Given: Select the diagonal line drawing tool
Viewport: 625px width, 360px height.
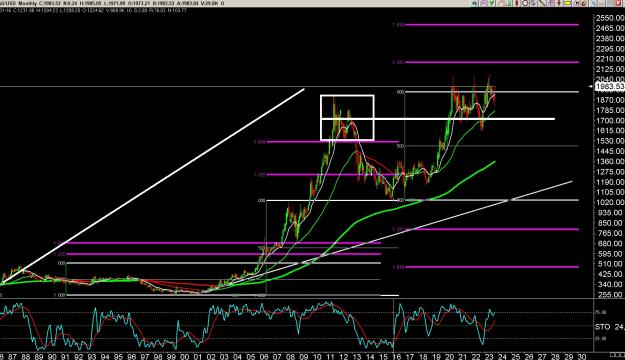Looking at the screenshot, I should [x=542, y=3].
